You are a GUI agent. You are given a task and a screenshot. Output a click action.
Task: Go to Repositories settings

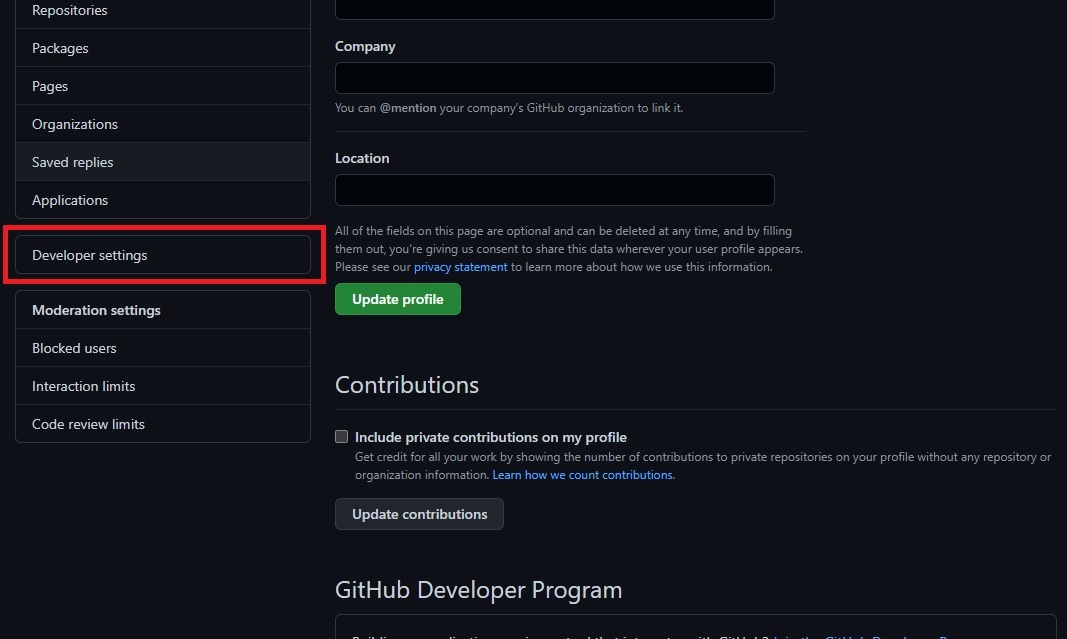tap(70, 11)
